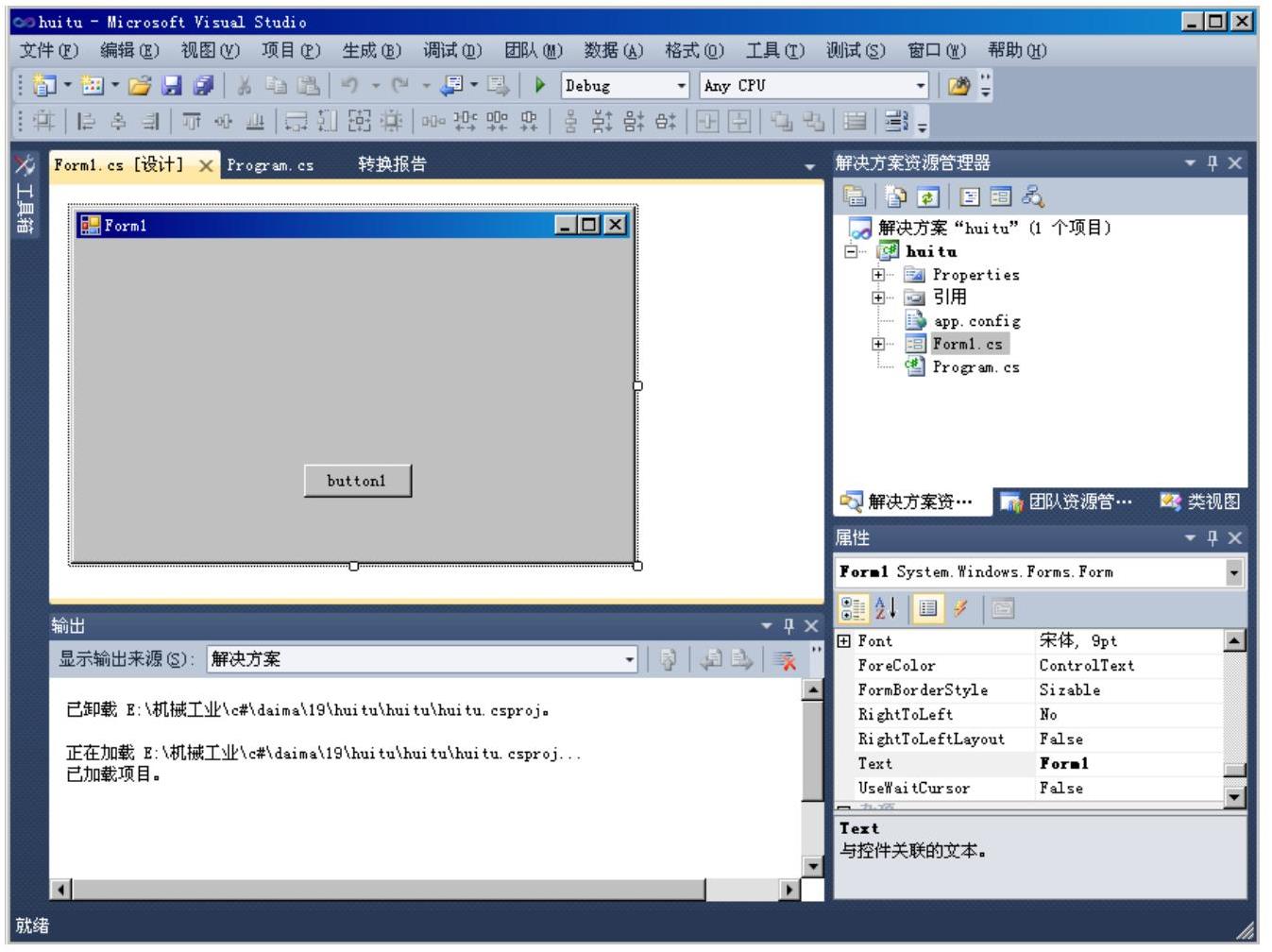Expand the Font property row
1272x952 pixels.
(x=844, y=641)
